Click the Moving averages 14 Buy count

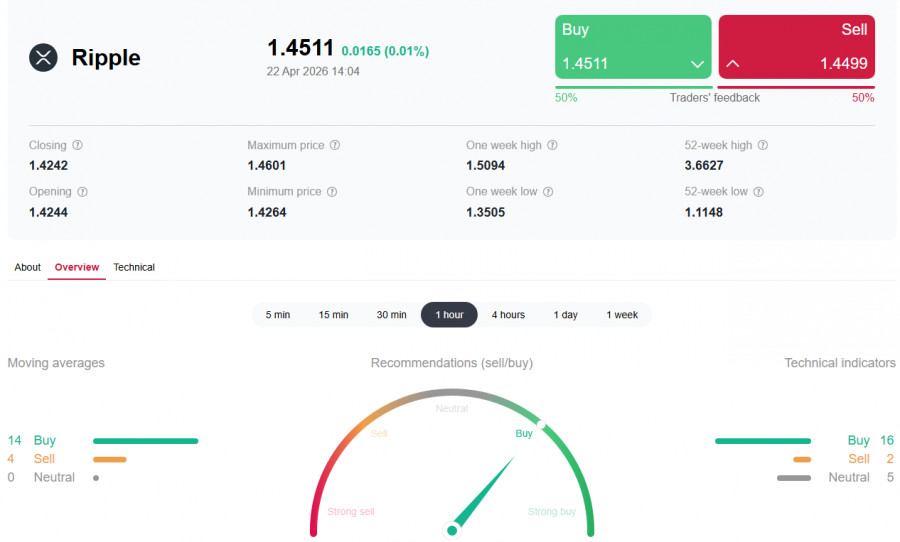pyautogui.click(x=14, y=440)
